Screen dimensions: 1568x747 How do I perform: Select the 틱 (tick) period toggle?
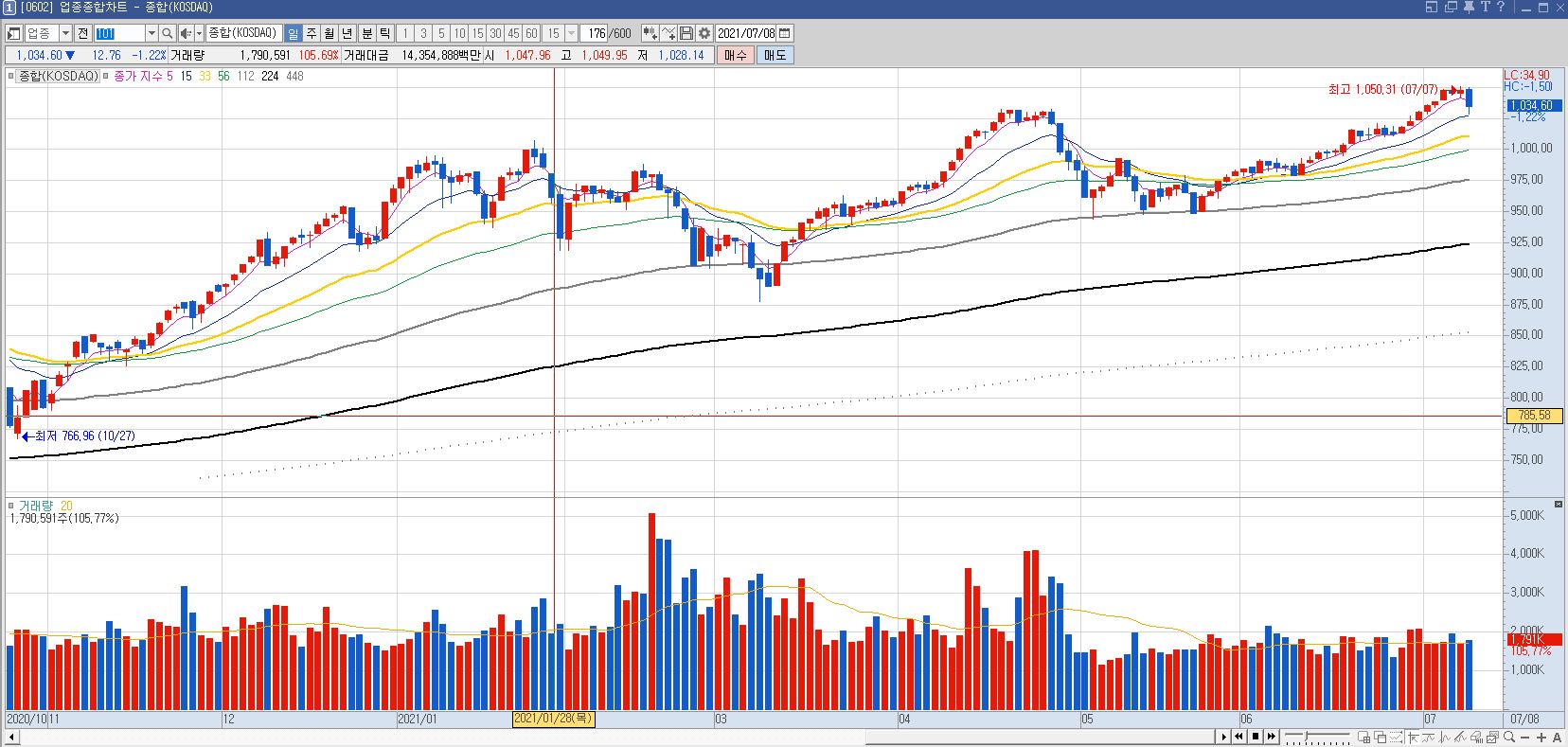point(385,33)
